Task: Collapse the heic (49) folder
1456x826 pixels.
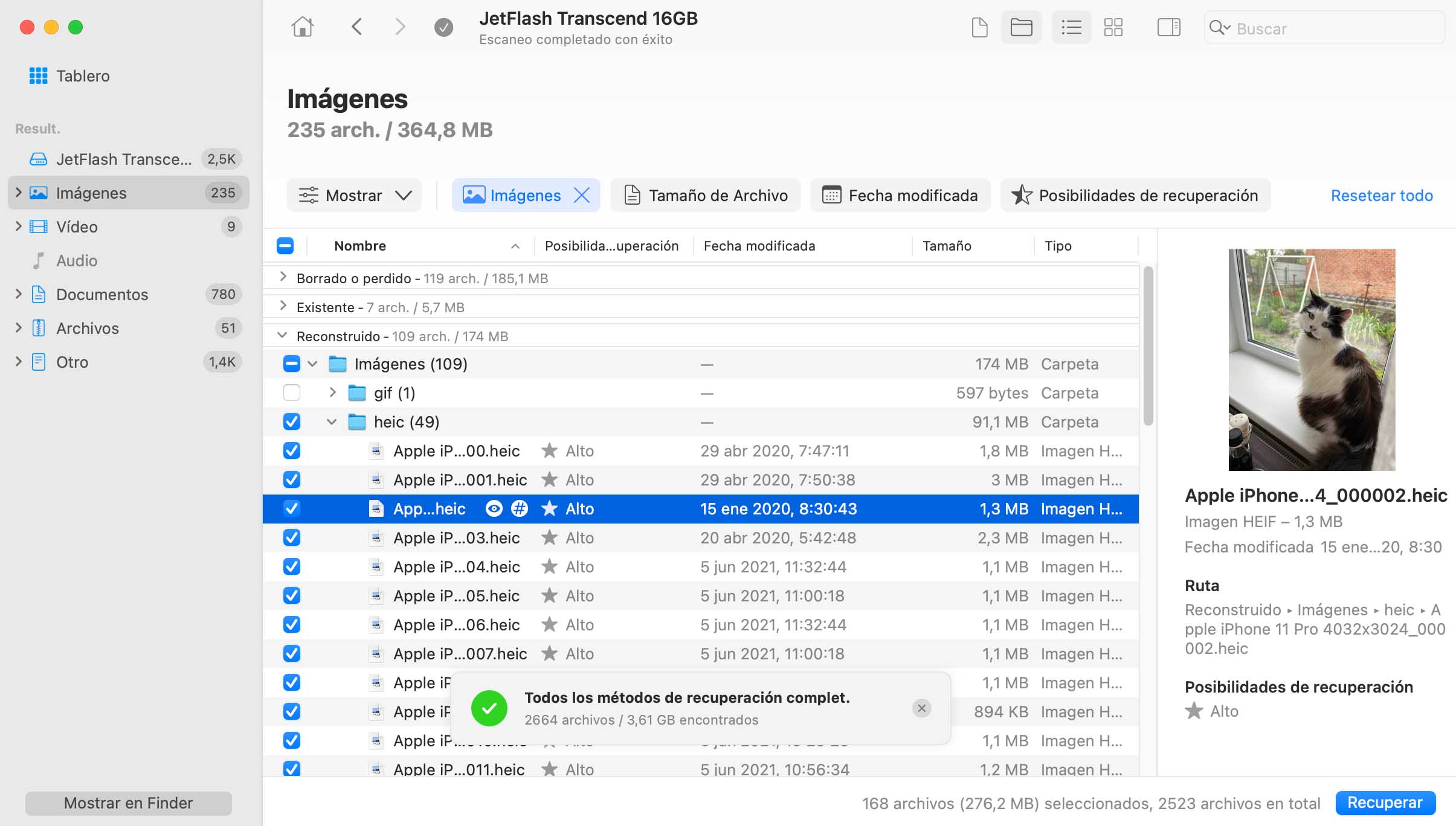Action: pyautogui.click(x=332, y=422)
